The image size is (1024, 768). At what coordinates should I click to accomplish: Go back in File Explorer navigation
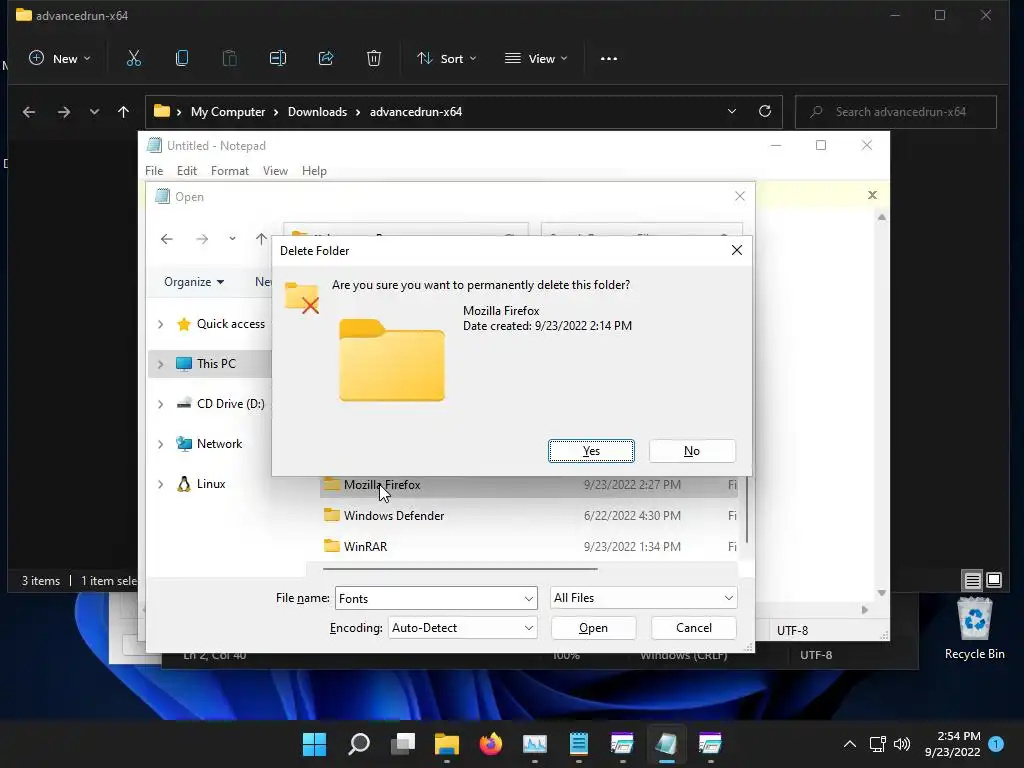click(29, 112)
